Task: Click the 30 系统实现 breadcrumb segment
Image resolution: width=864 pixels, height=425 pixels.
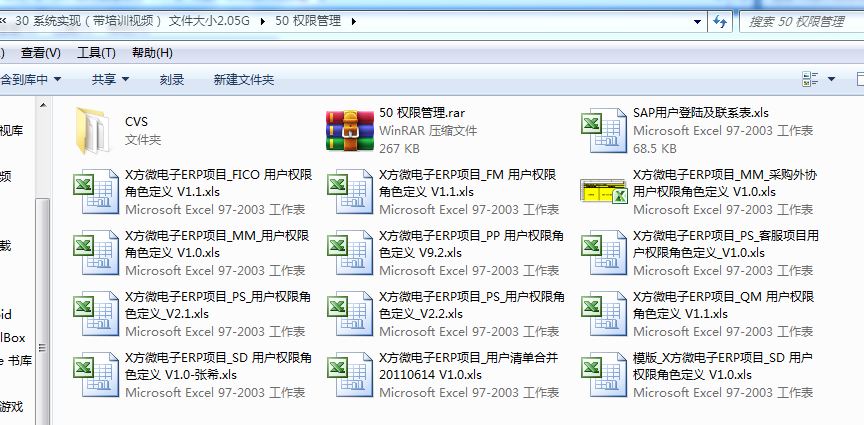Action: (133, 21)
